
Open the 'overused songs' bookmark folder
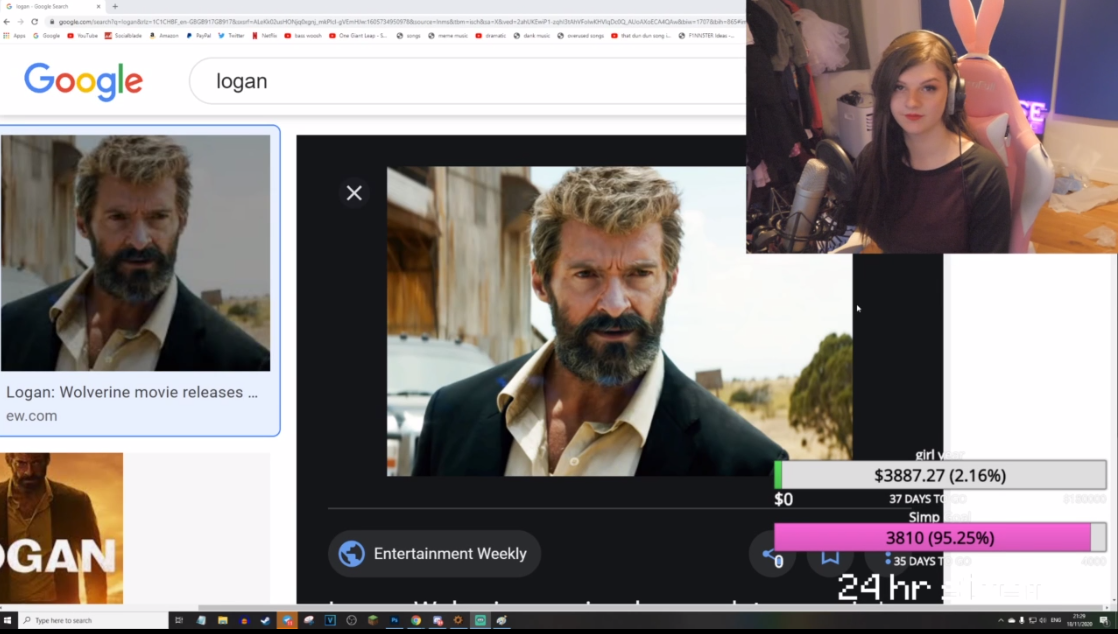point(581,36)
